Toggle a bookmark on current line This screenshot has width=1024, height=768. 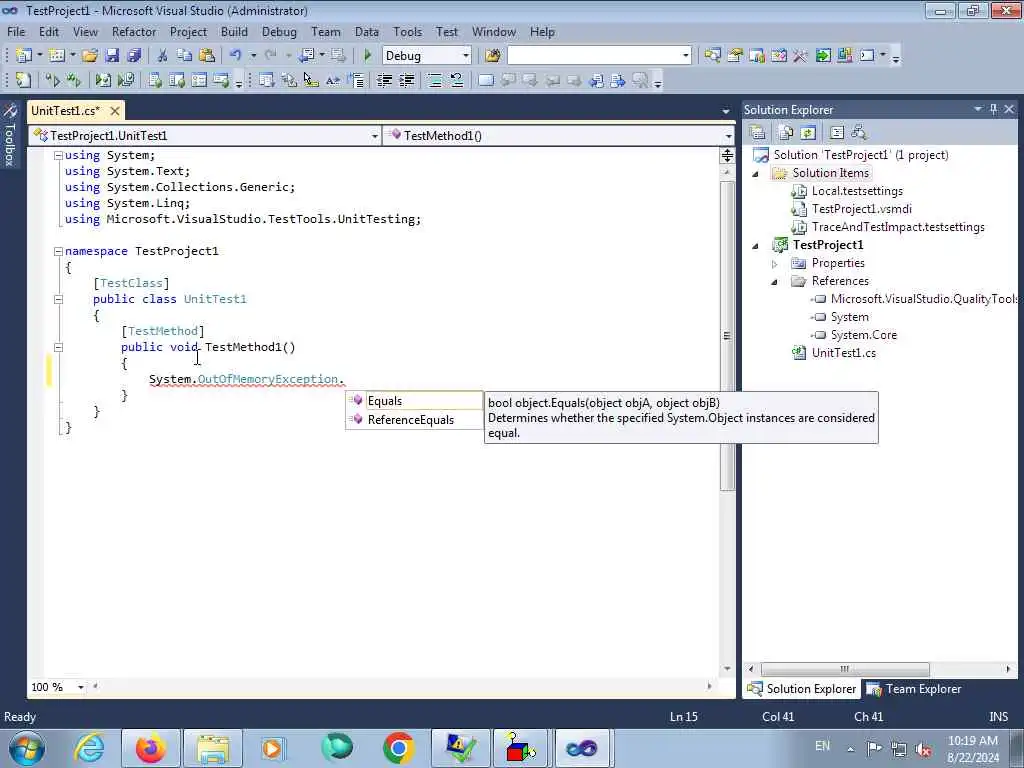pyautogui.click(x=486, y=80)
